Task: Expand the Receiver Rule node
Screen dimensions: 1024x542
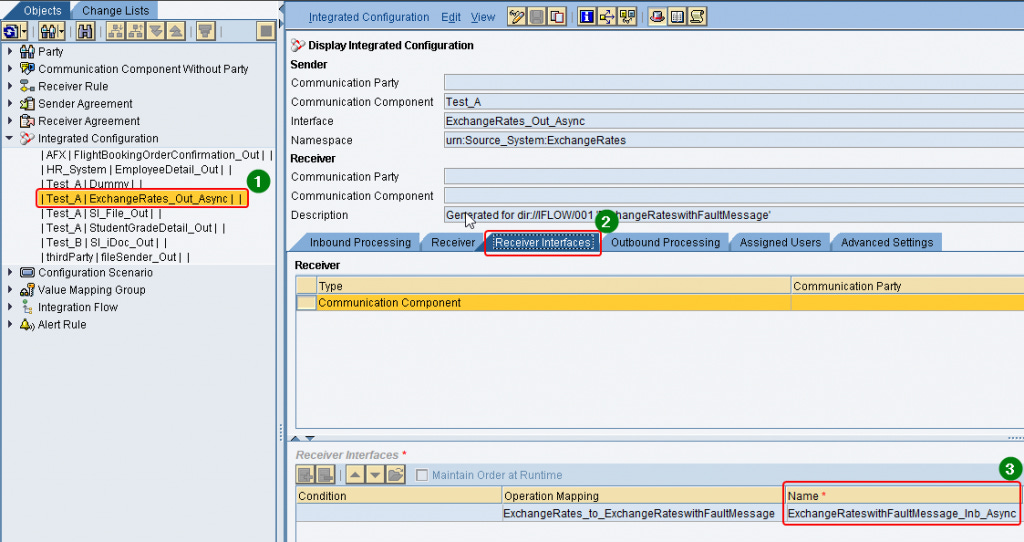Action: [10, 86]
